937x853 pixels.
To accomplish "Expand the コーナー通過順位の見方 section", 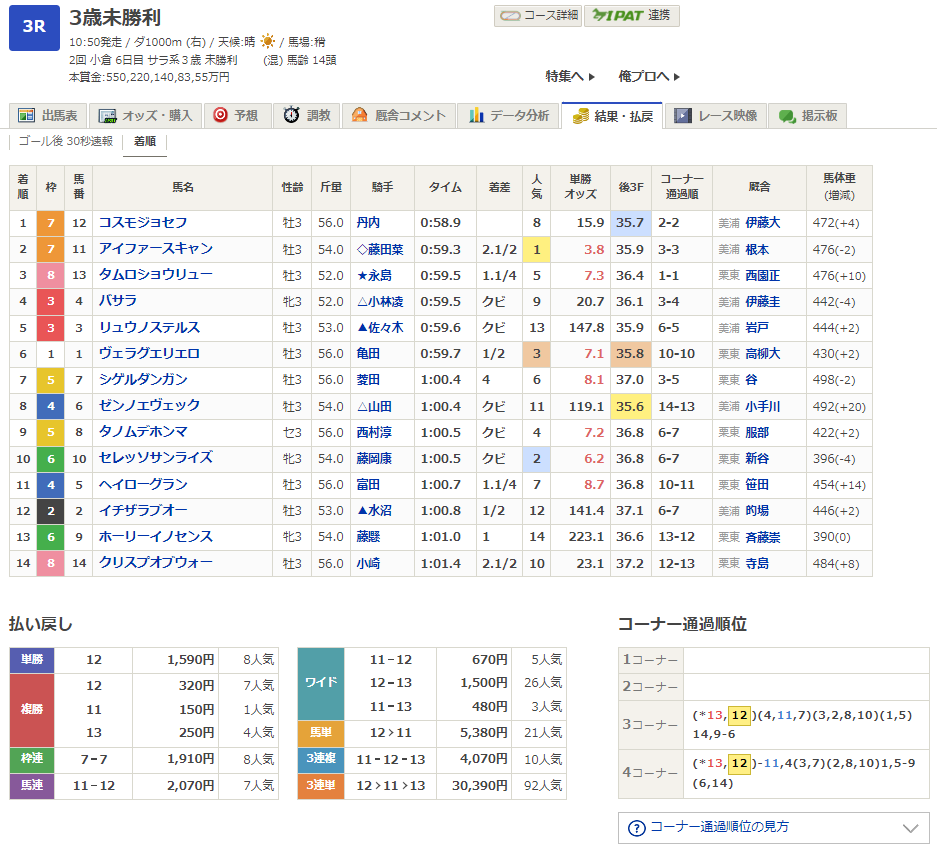I will [773, 827].
